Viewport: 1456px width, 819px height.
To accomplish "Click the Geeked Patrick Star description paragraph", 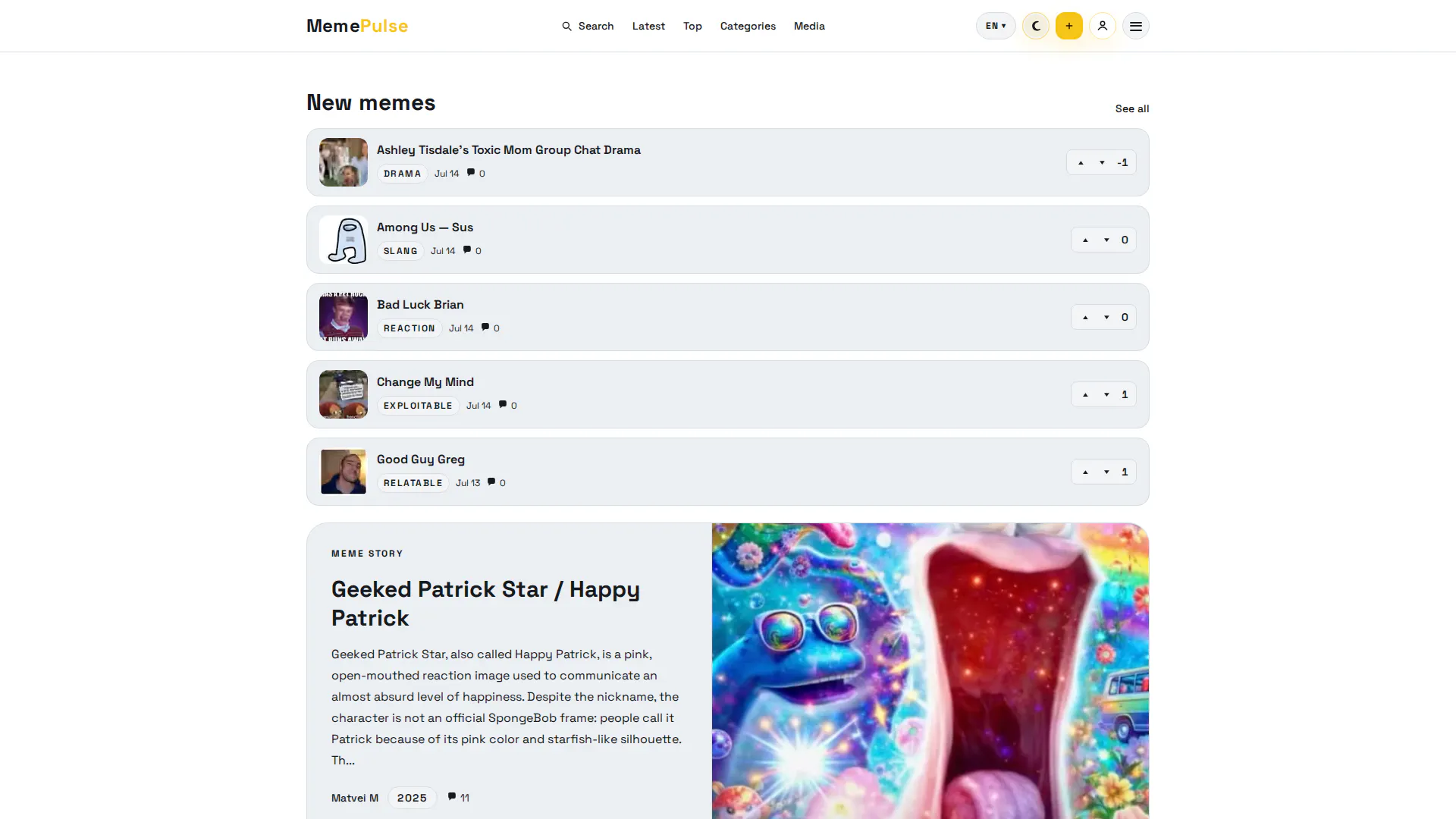I will (x=507, y=707).
